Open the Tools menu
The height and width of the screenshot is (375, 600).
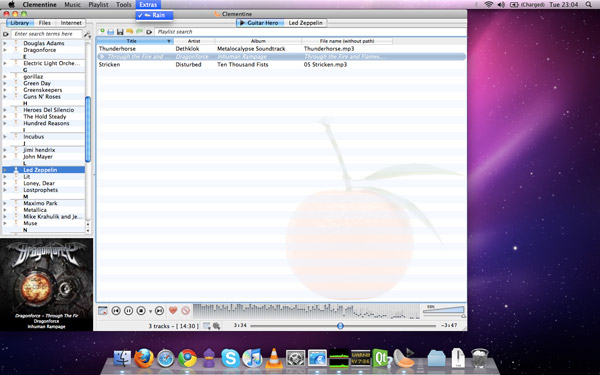pos(124,5)
